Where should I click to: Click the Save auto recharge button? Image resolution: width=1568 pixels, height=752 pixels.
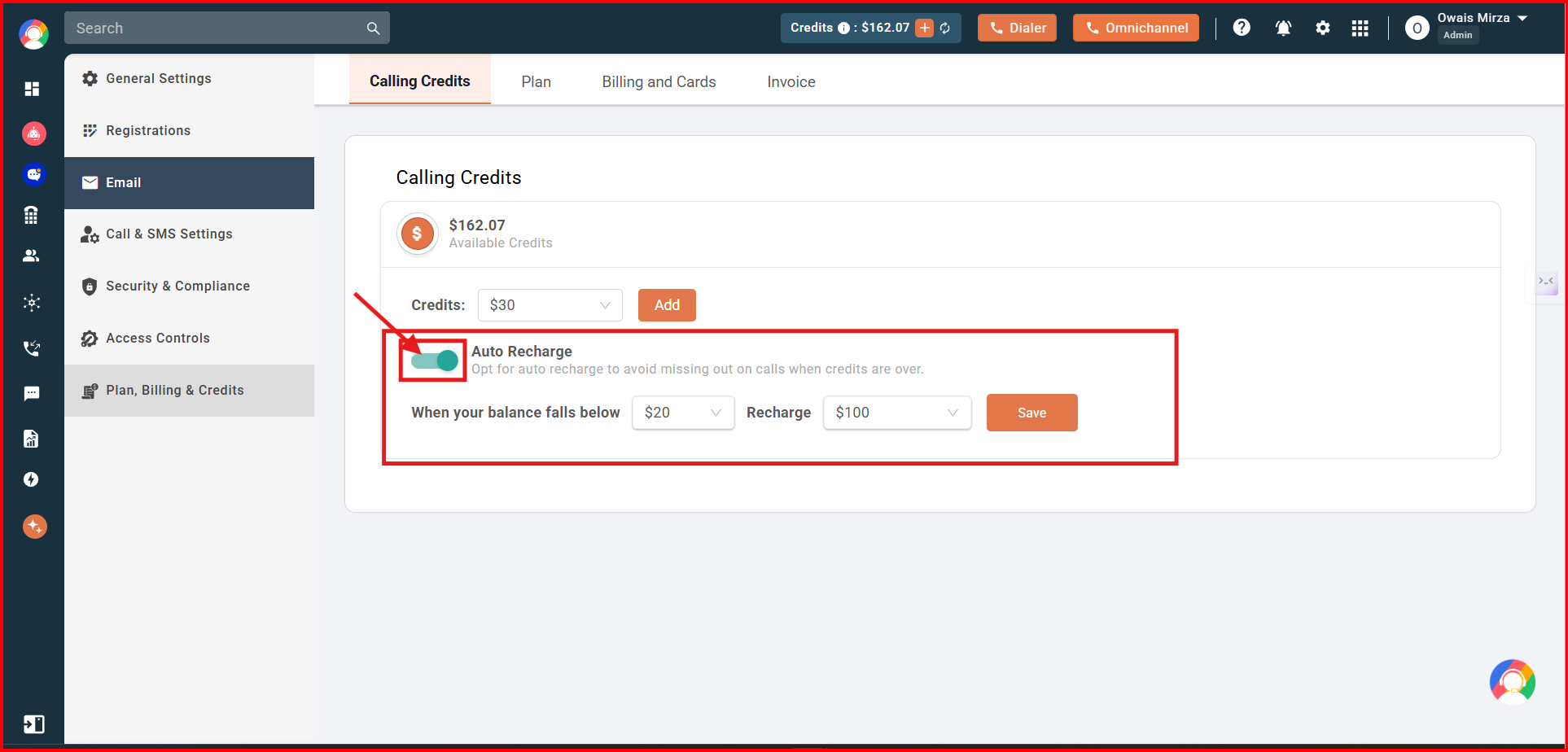(x=1031, y=413)
